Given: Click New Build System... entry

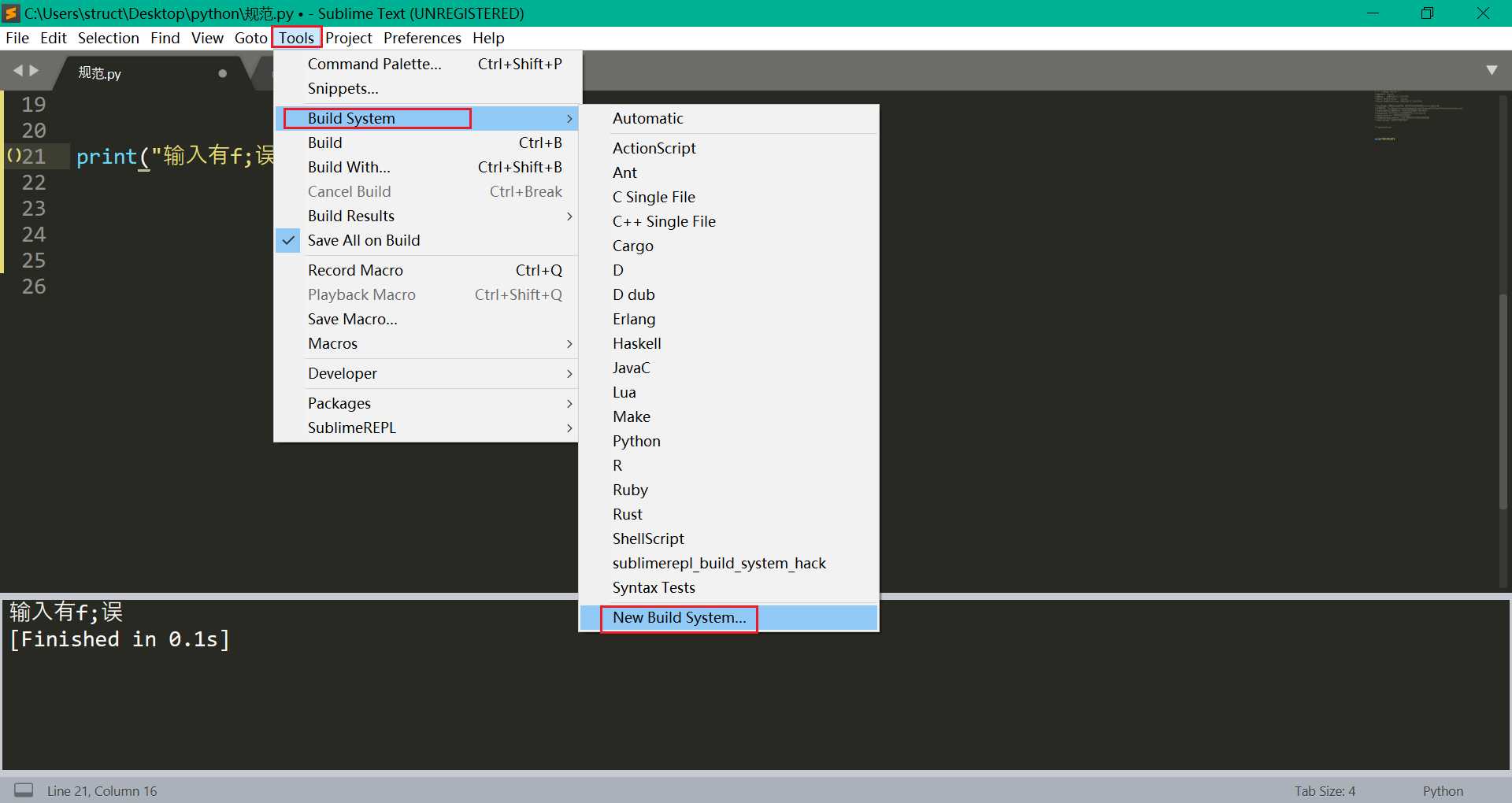Looking at the screenshot, I should [x=728, y=617].
